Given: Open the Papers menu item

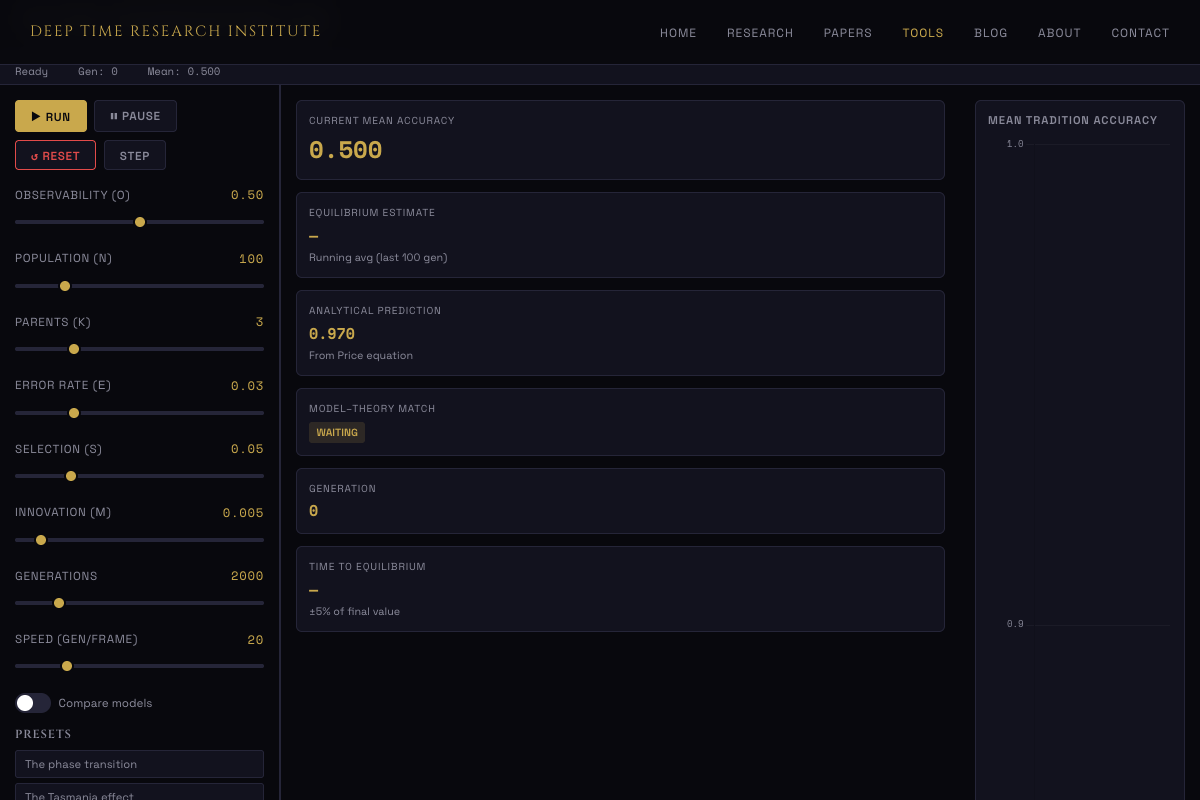Looking at the screenshot, I should pyautogui.click(x=848, y=33).
